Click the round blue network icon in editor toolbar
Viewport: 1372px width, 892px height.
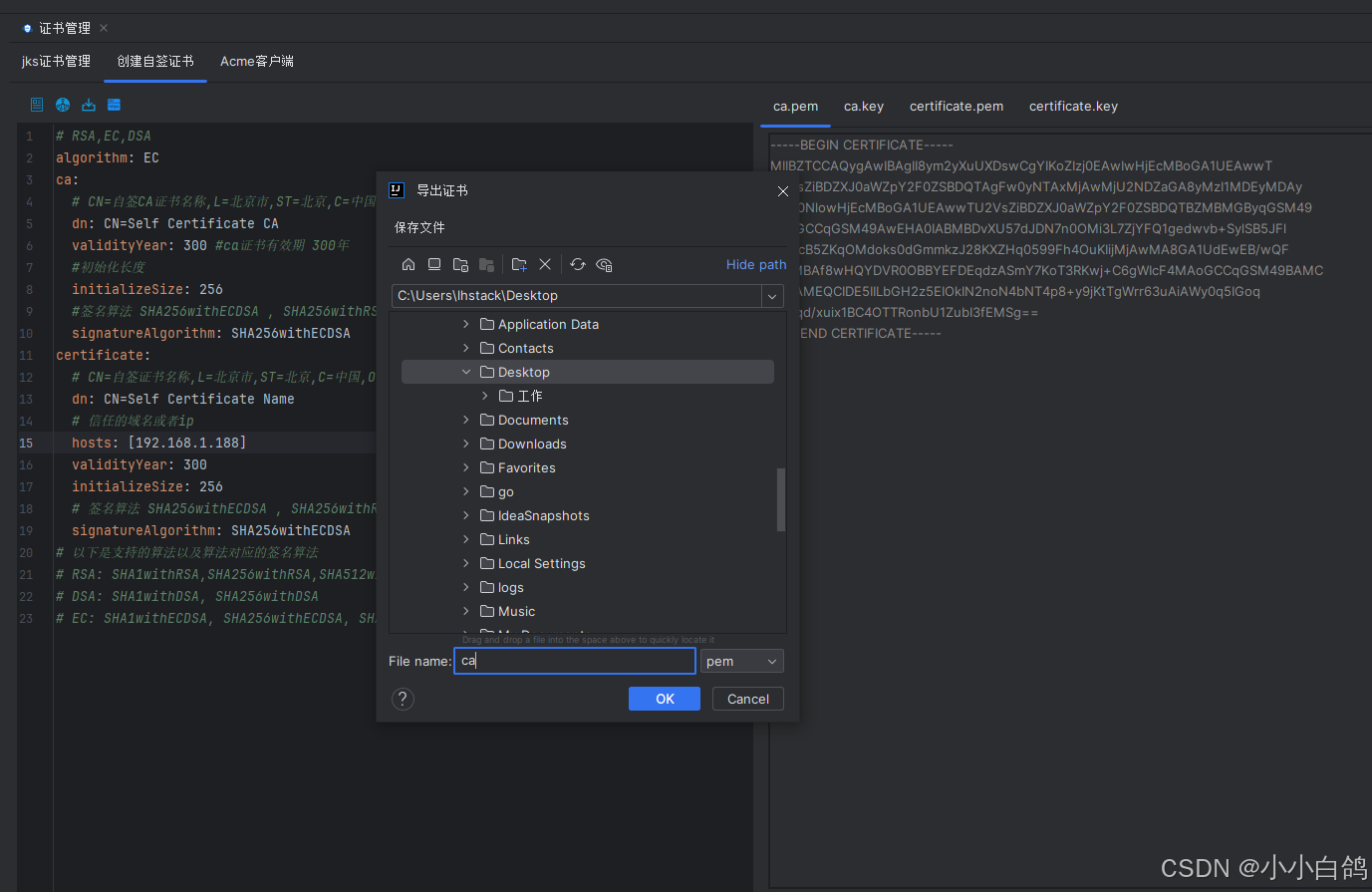63,105
